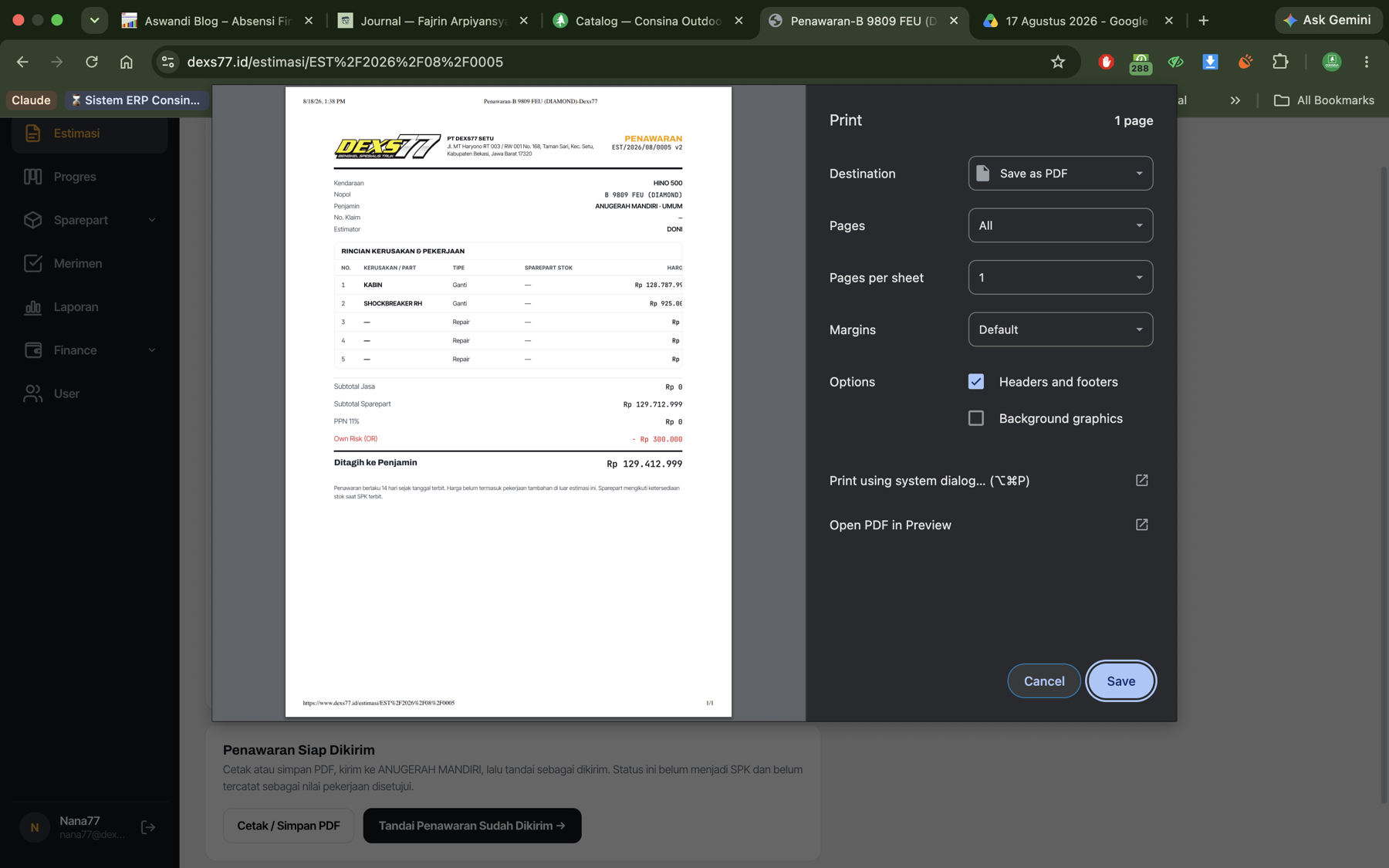This screenshot has width=1389, height=868.
Task: Switch to the 17 Agustus 2026 Google tab
Action: [x=1076, y=21]
